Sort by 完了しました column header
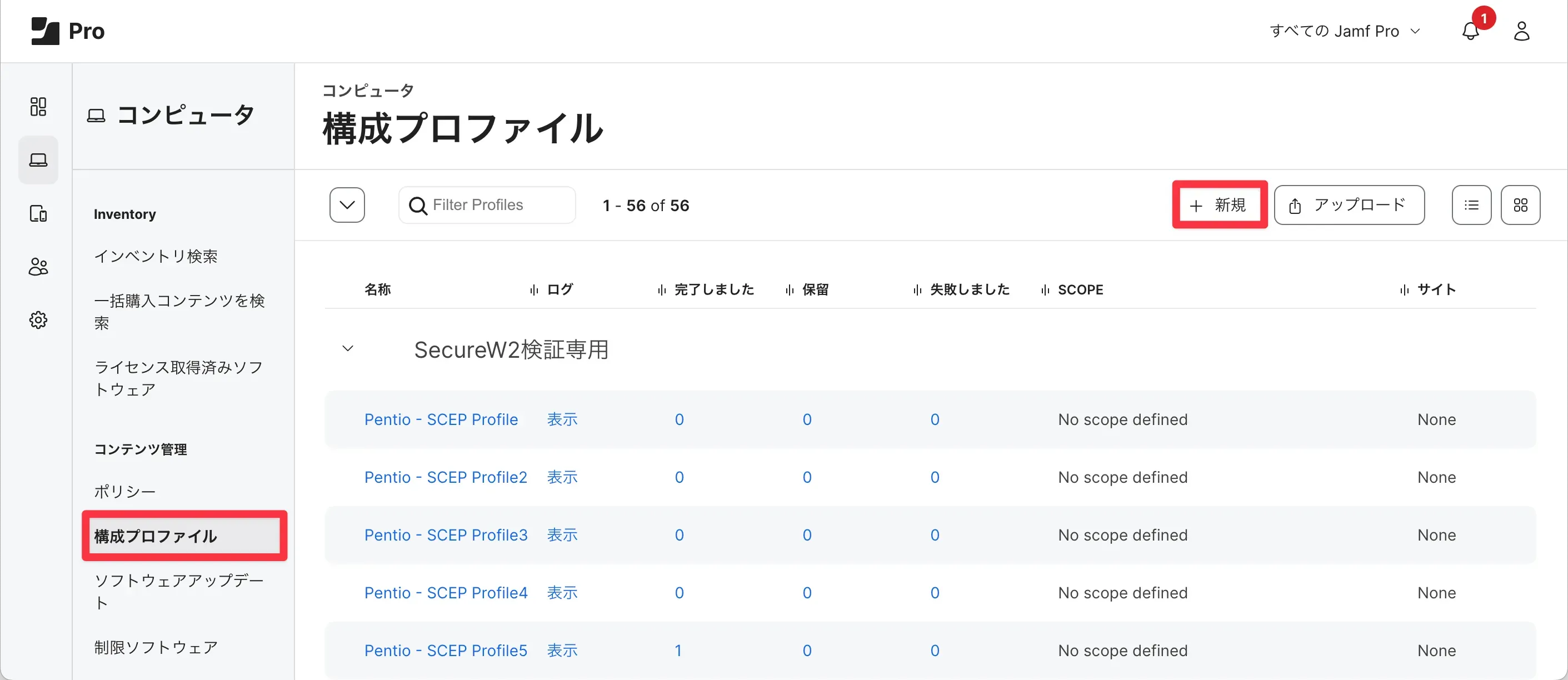 click(713, 290)
